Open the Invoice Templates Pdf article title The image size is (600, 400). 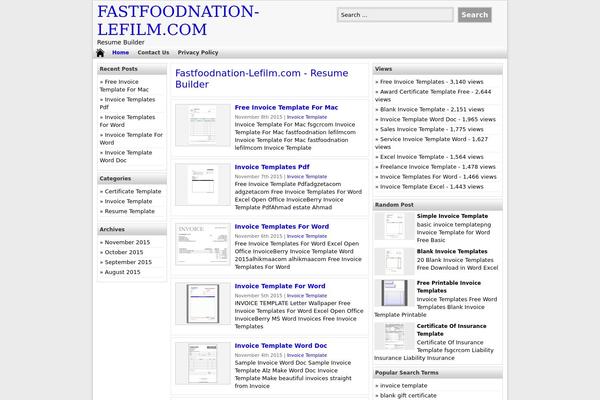click(x=272, y=167)
